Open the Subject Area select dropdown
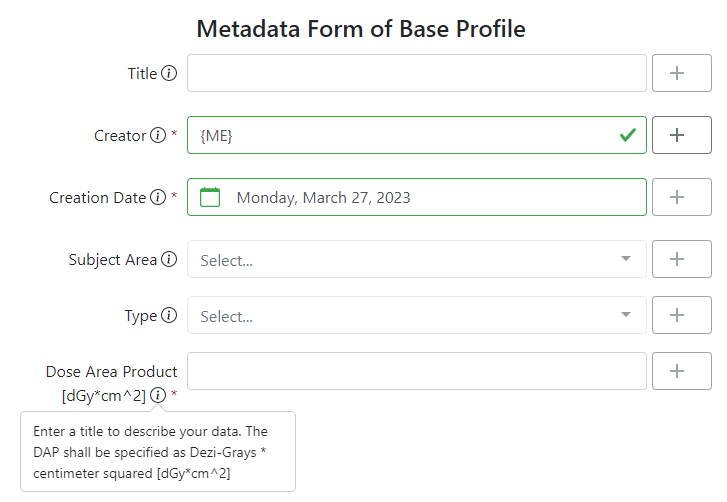 click(x=417, y=259)
